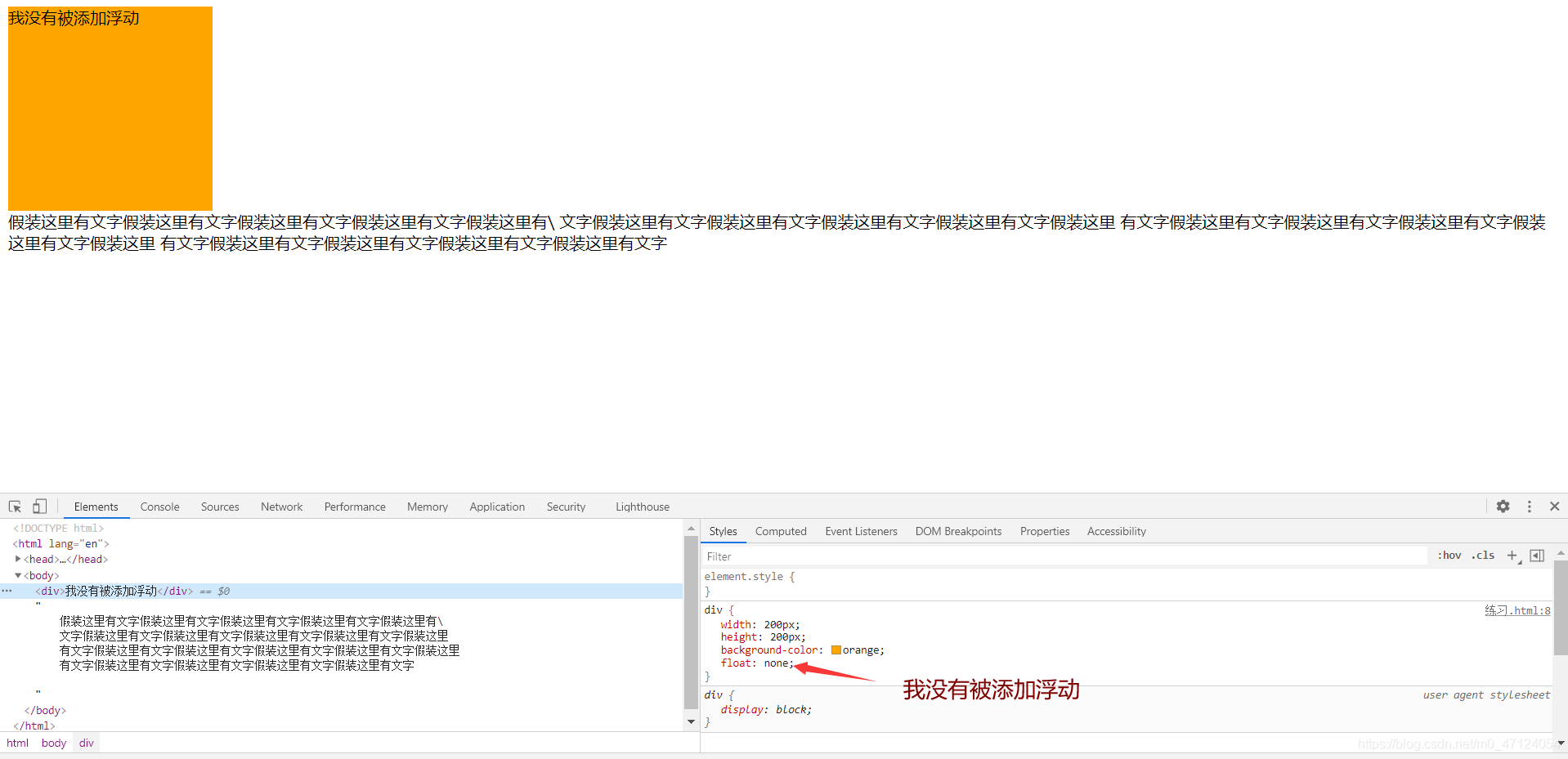The width and height of the screenshot is (1568, 759).
Task: Open the Properties sub-tab
Action: point(1045,531)
